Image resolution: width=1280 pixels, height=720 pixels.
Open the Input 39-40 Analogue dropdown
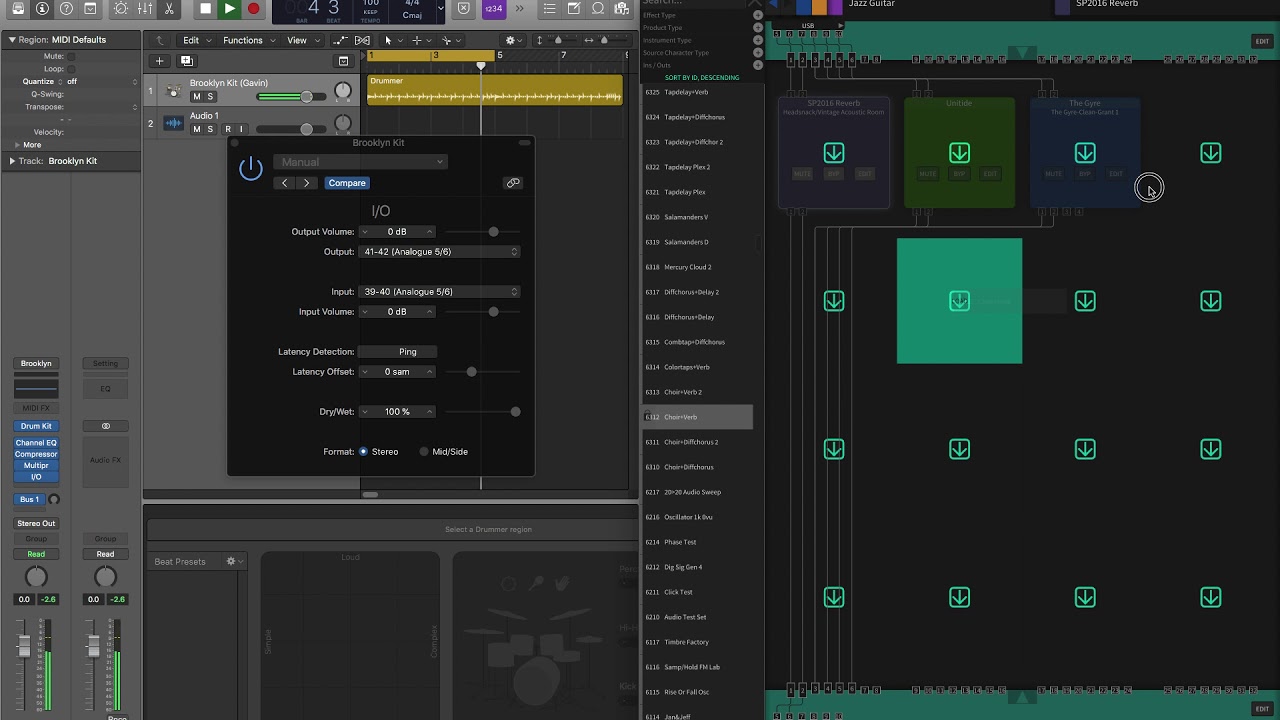pyautogui.click(x=439, y=292)
